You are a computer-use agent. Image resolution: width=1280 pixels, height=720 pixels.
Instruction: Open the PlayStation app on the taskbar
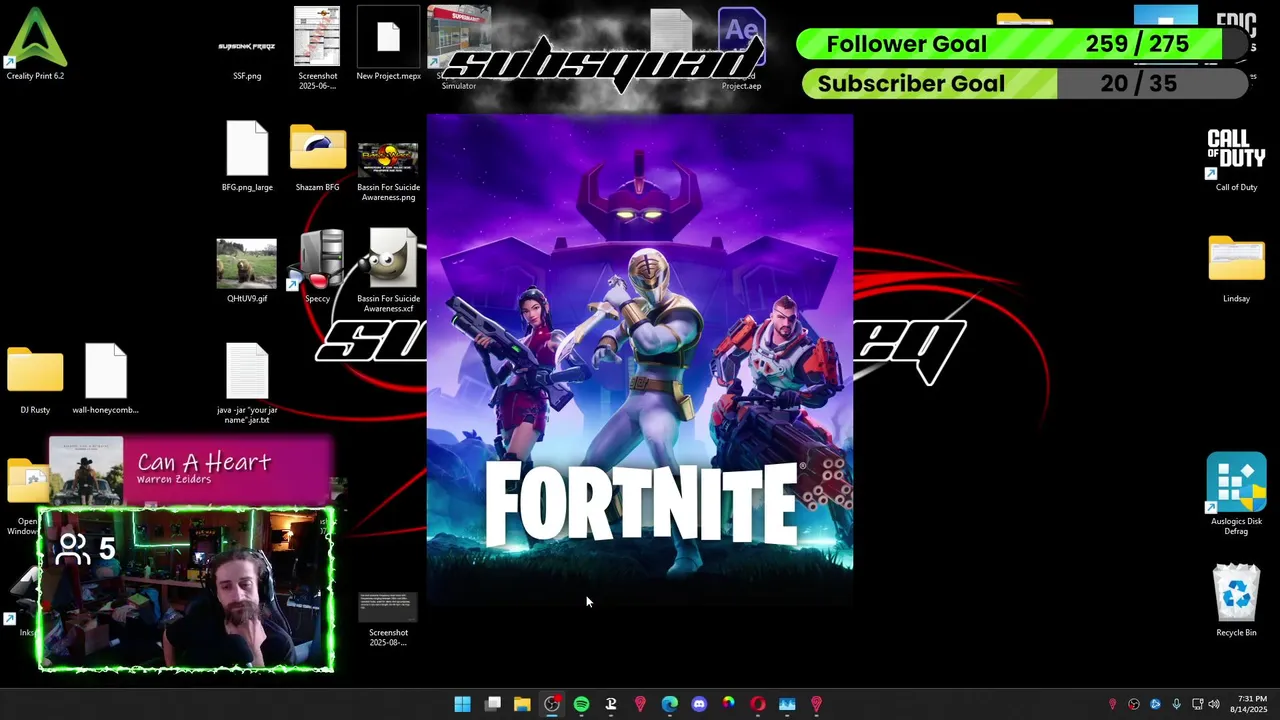pos(611,704)
